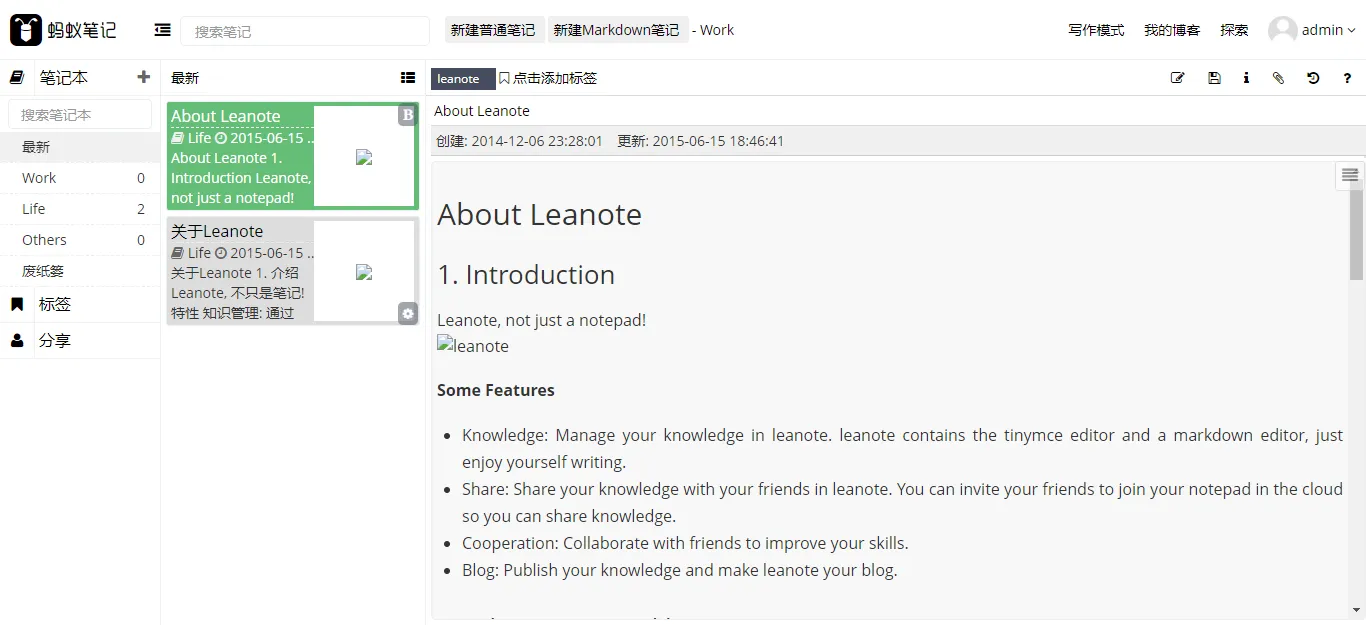Open note history icon

point(1313,77)
